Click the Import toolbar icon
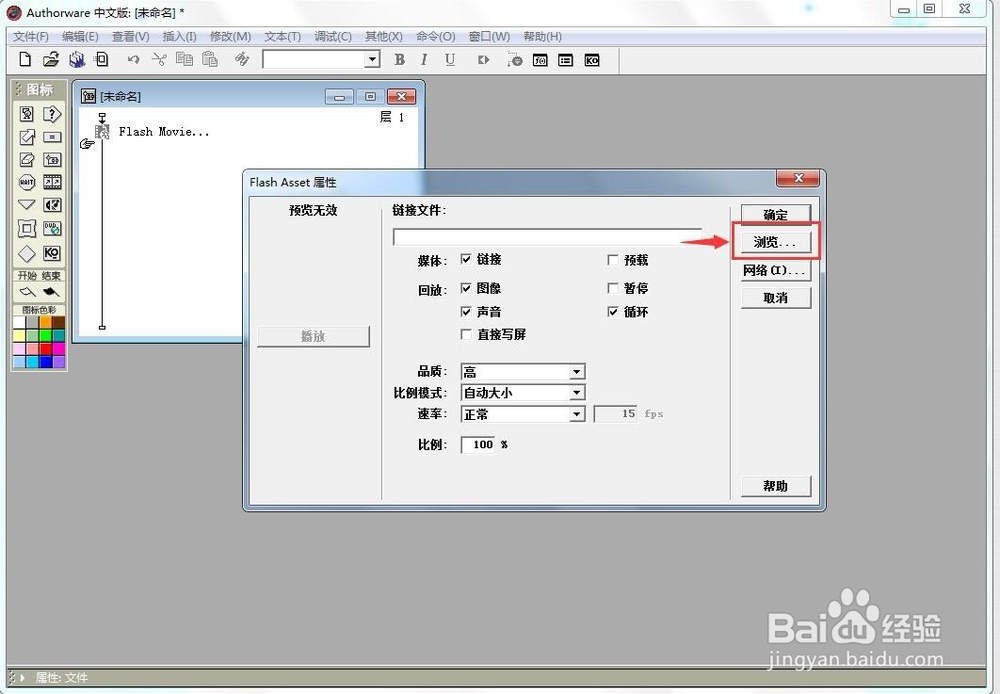The image size is (1000, 694). tap(101, 59)
